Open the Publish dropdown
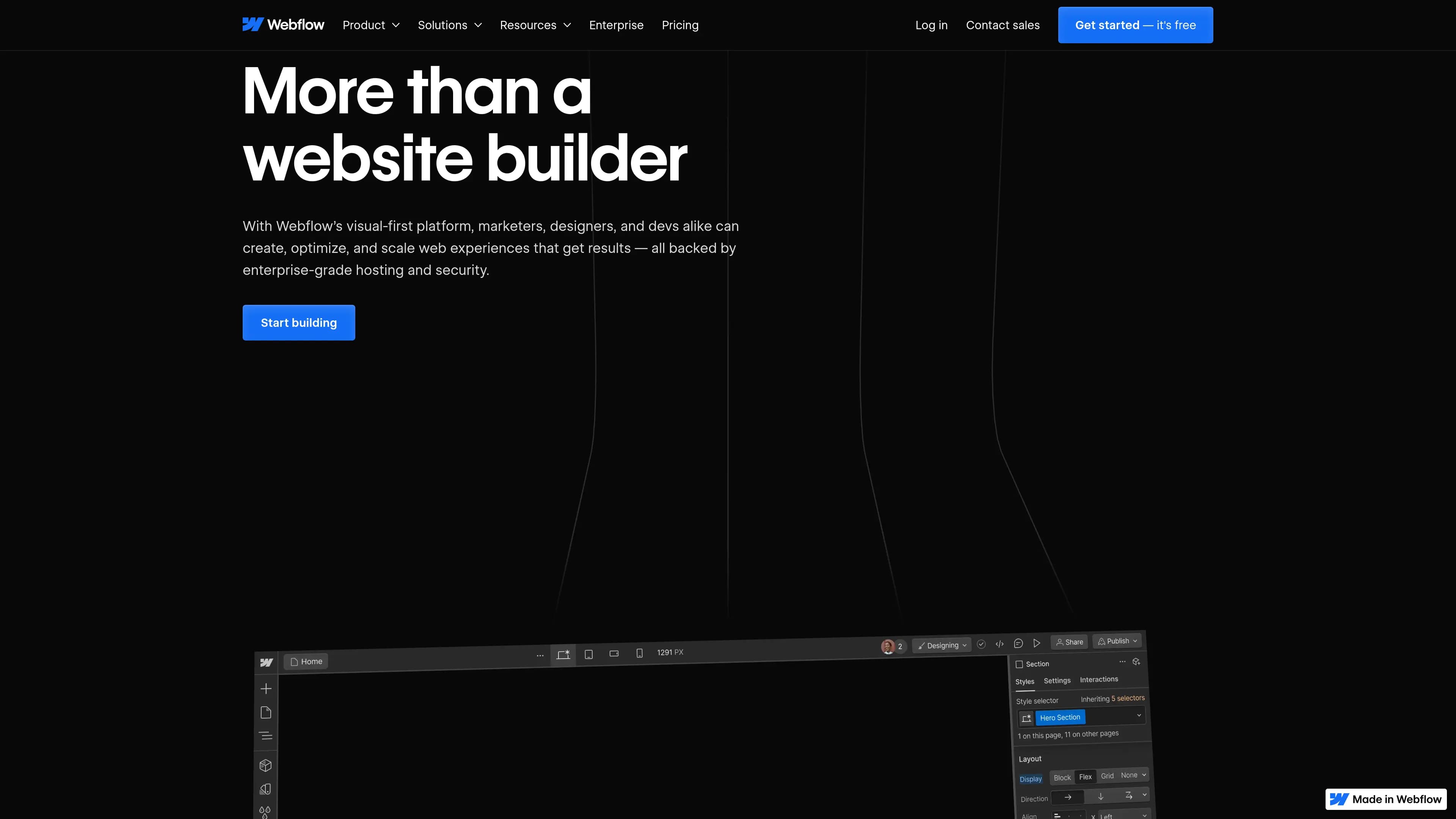The height and width of the screenshot is (819, 1456). pos(1117,641)
